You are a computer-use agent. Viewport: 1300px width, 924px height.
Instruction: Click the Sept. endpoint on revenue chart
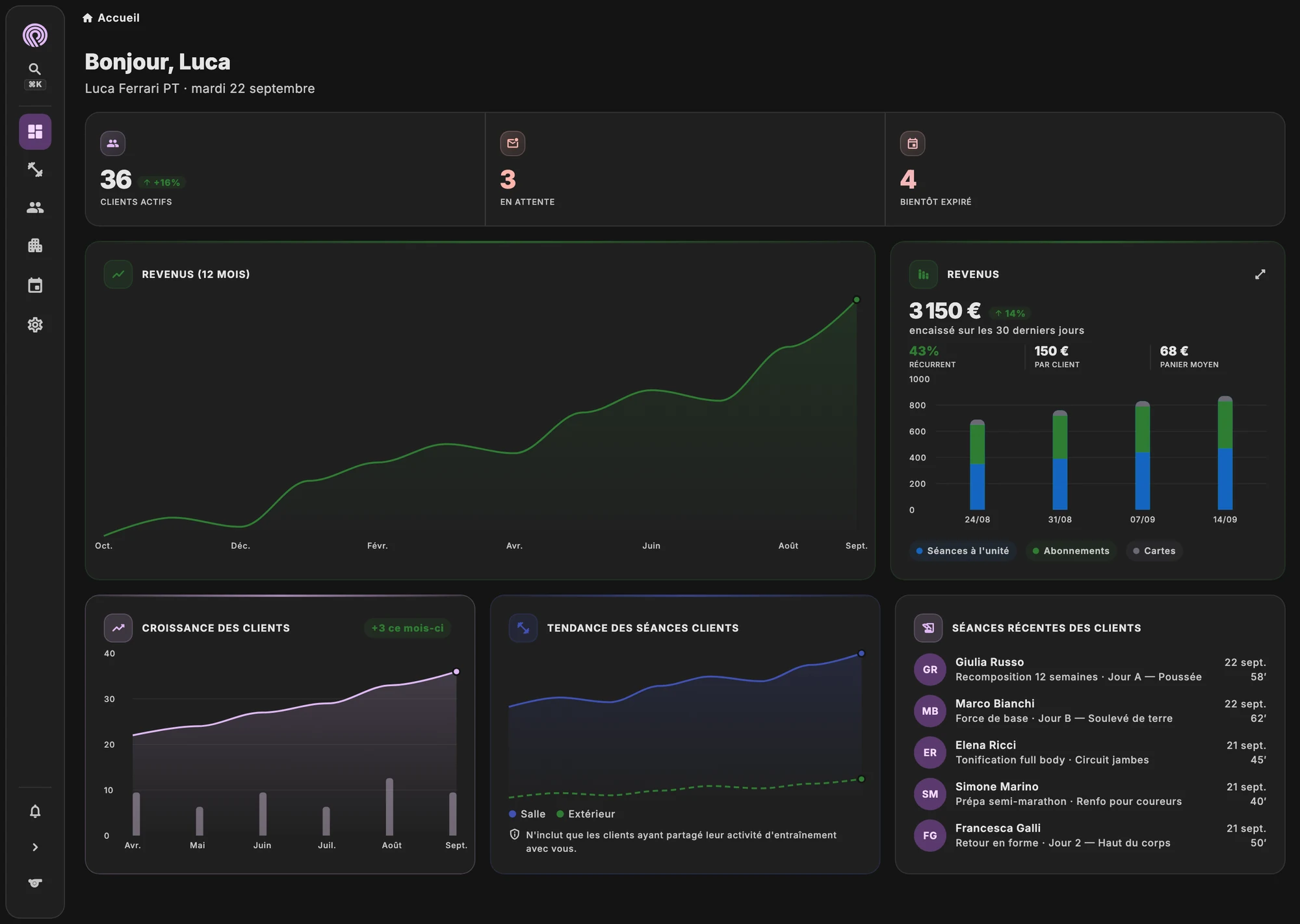coord(857,300)
